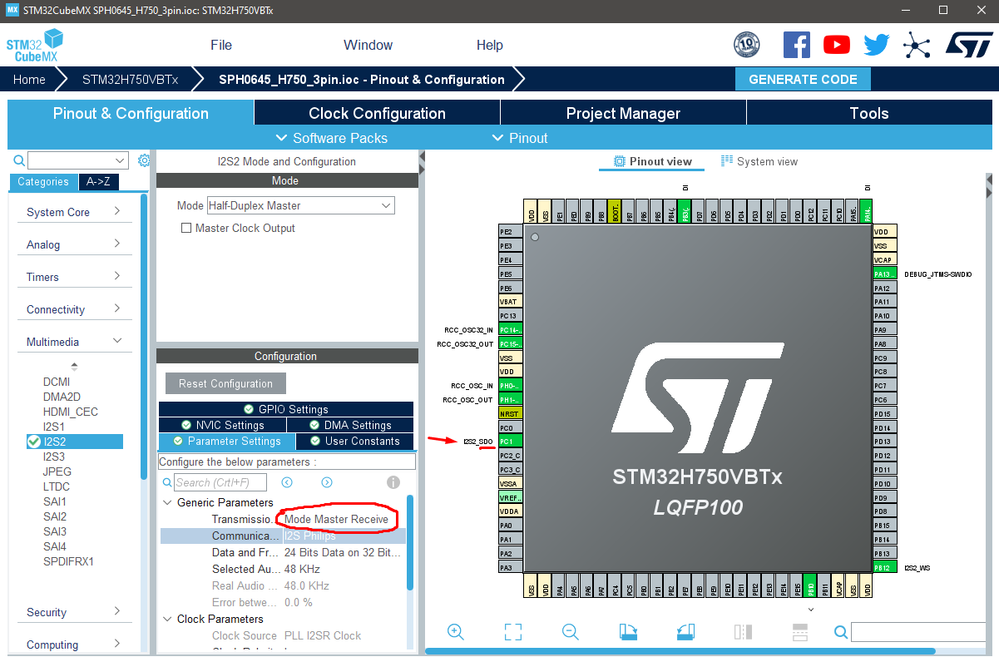The width and height of the screenshot is (999, 661).
Task: Select the green PA13 pin on chip
Action: pyautogui.click(x=884, y=274)
